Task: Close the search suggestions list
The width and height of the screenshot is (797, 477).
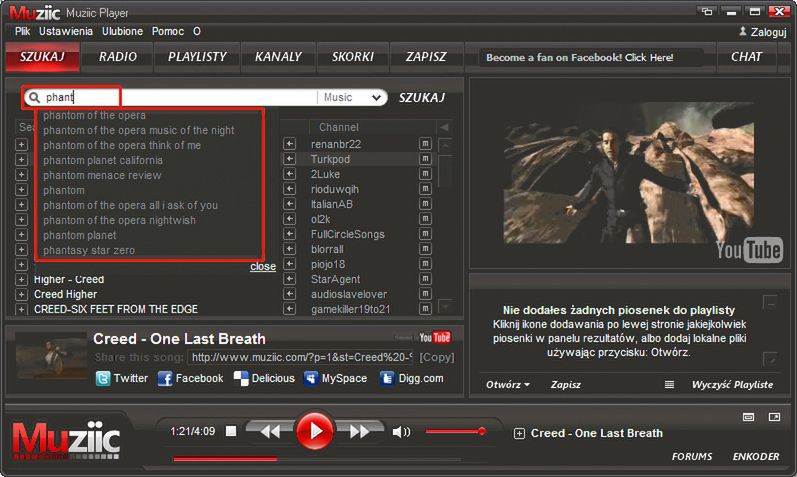Action: click(x=263, y=266)
